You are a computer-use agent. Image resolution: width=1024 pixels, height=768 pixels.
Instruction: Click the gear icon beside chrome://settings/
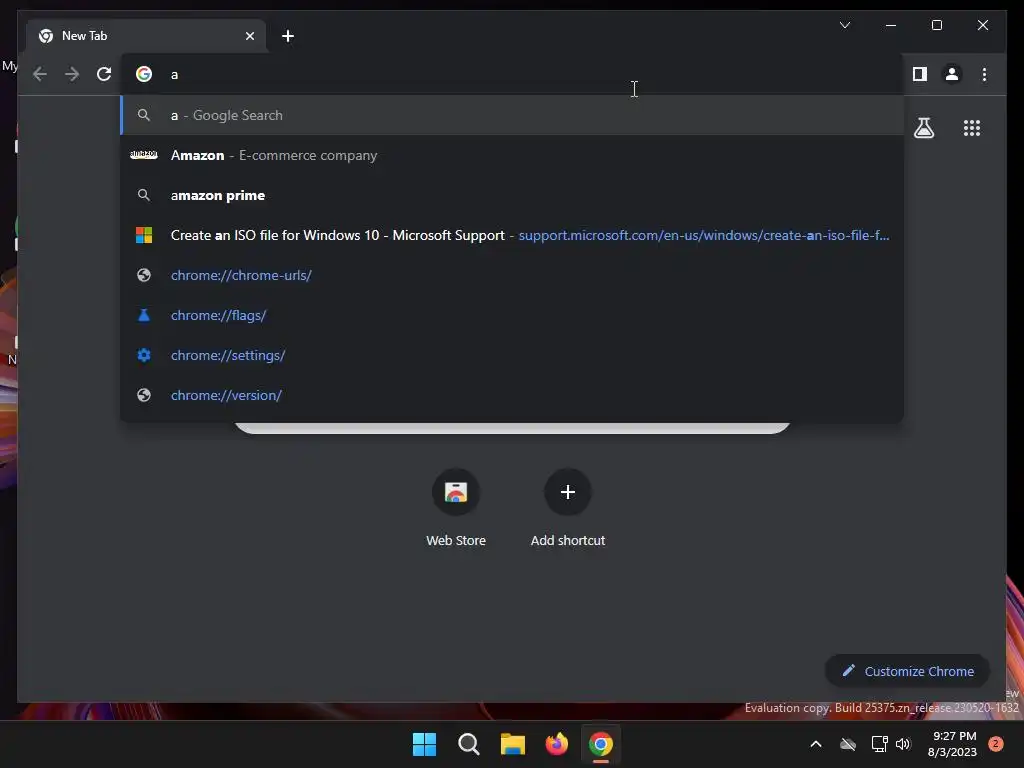click(144, 355)
